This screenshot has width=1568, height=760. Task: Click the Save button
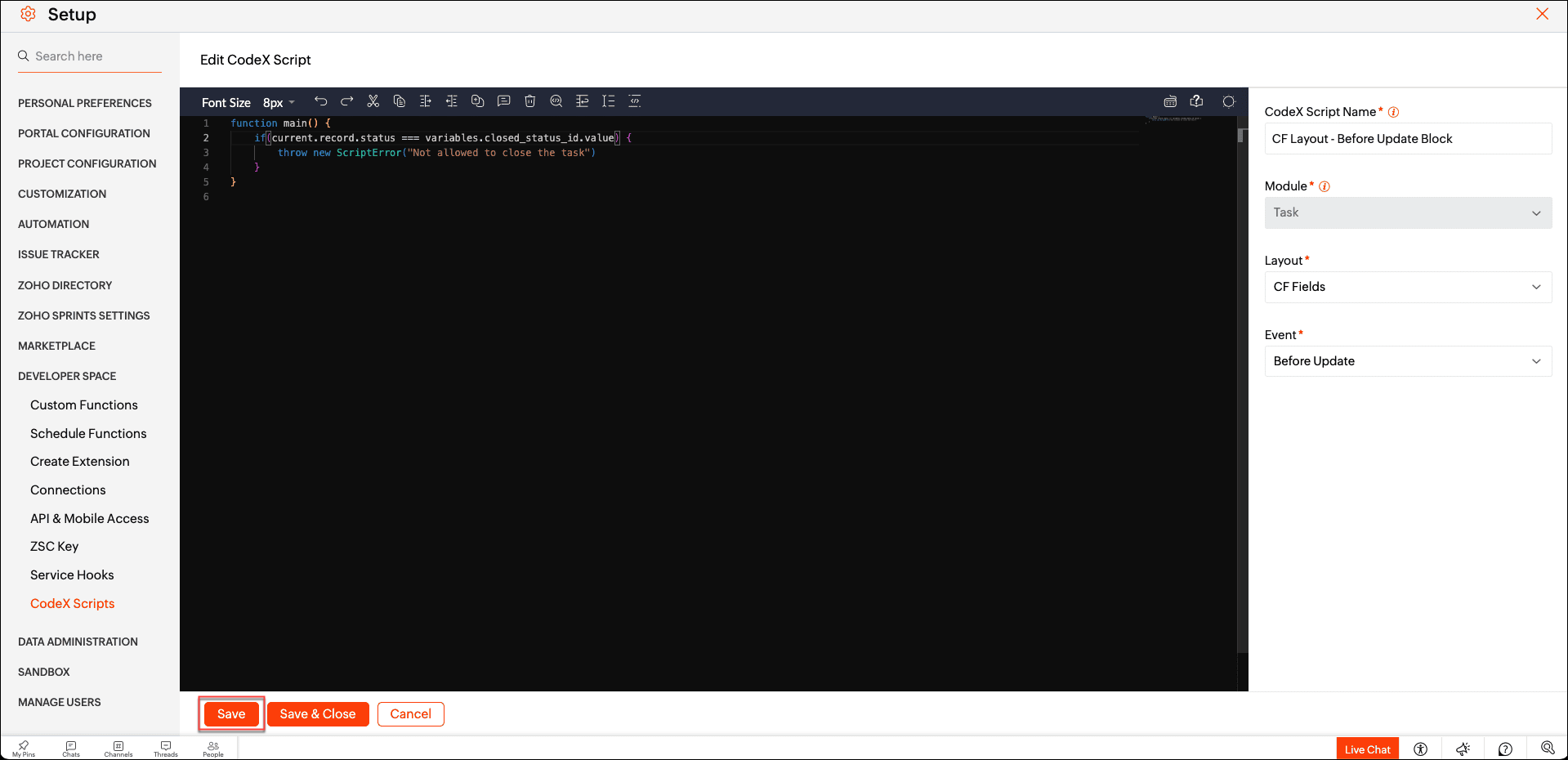(231, 714)
